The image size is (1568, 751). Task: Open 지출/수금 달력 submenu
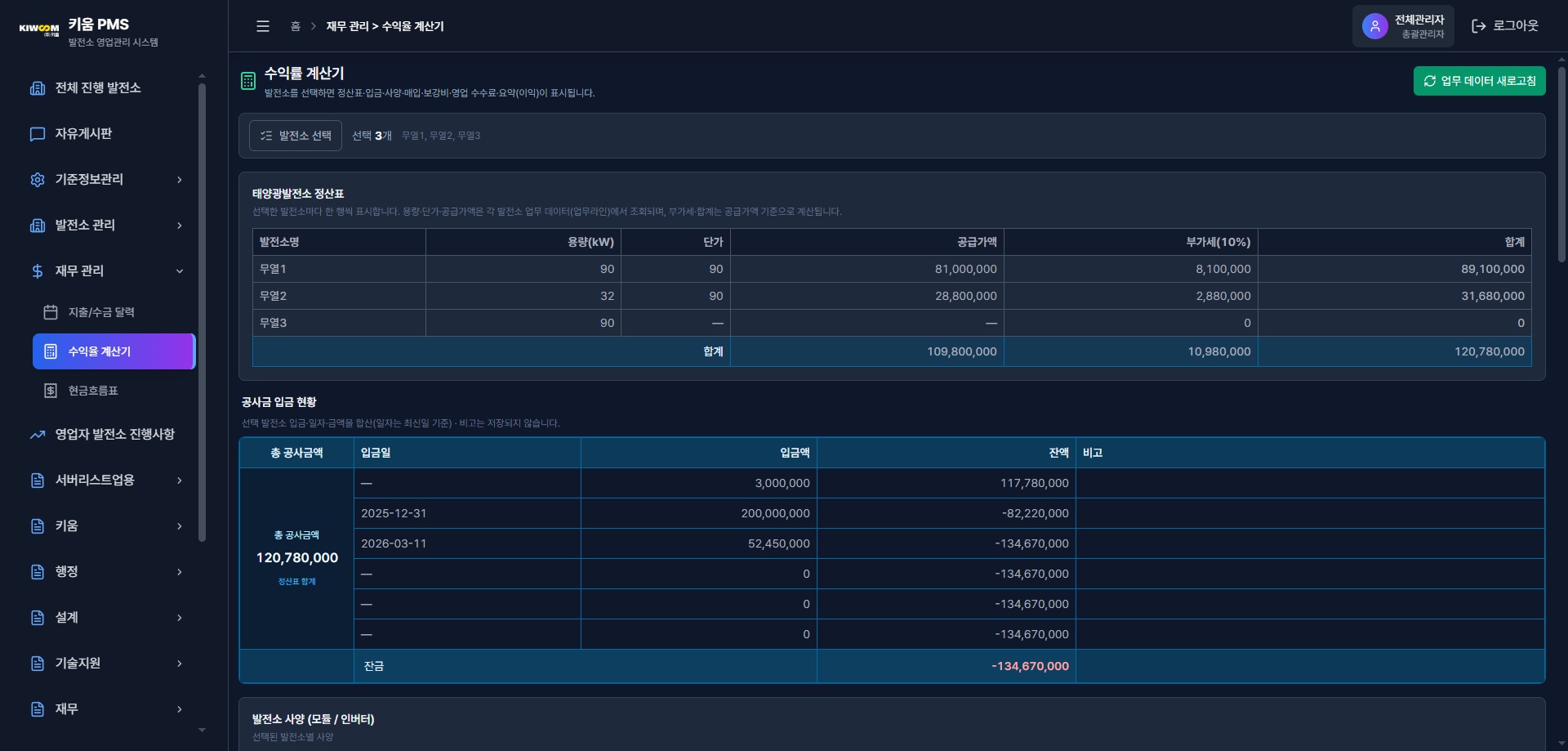(114, 312)
